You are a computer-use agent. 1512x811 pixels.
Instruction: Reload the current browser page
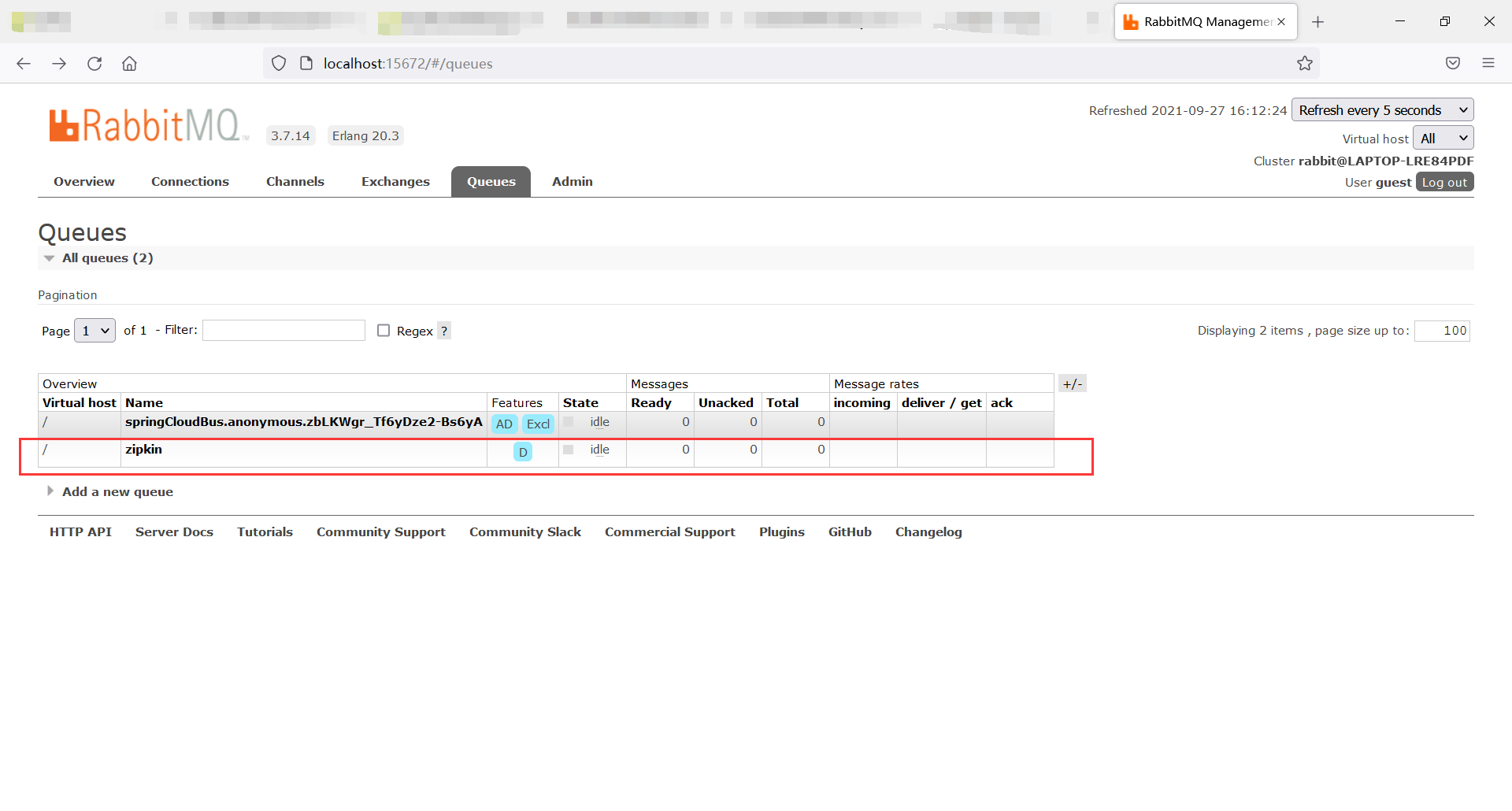pyautogui.click(x=94, y=64)
